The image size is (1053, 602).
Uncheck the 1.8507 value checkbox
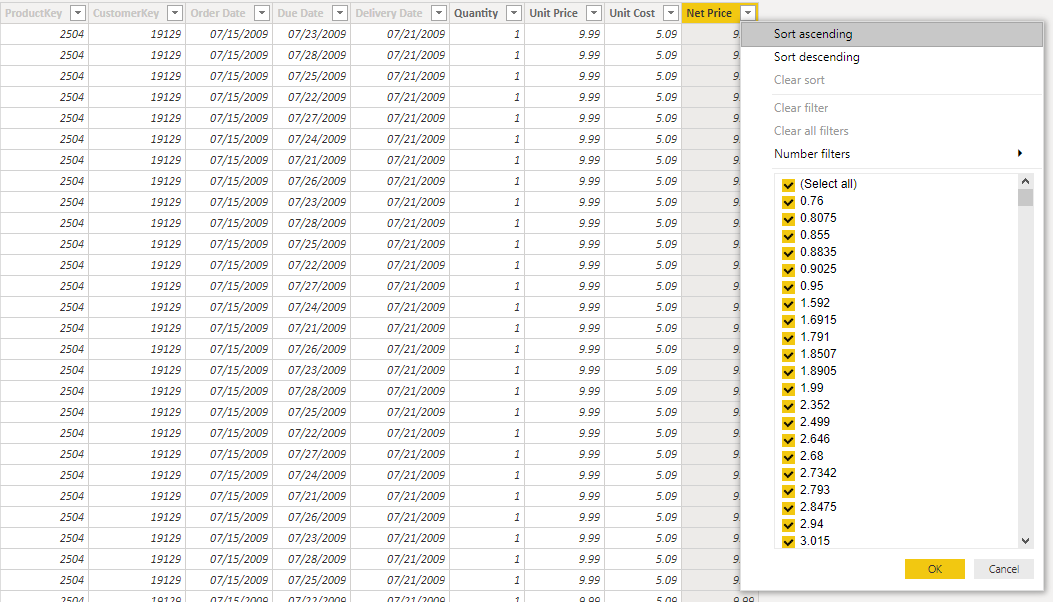pyautogui.click(x=788, y=355)
